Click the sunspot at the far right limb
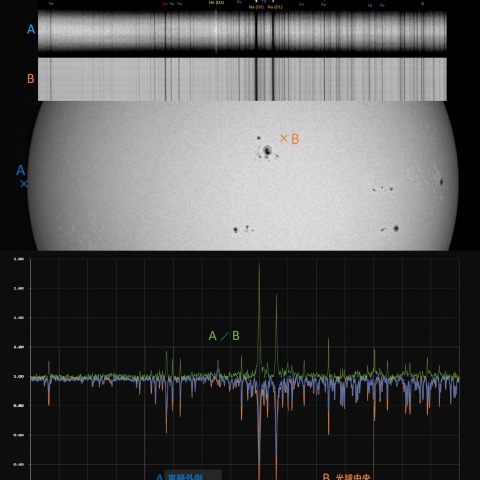Viewport: 480px width, 480px height. pos(441,182)
